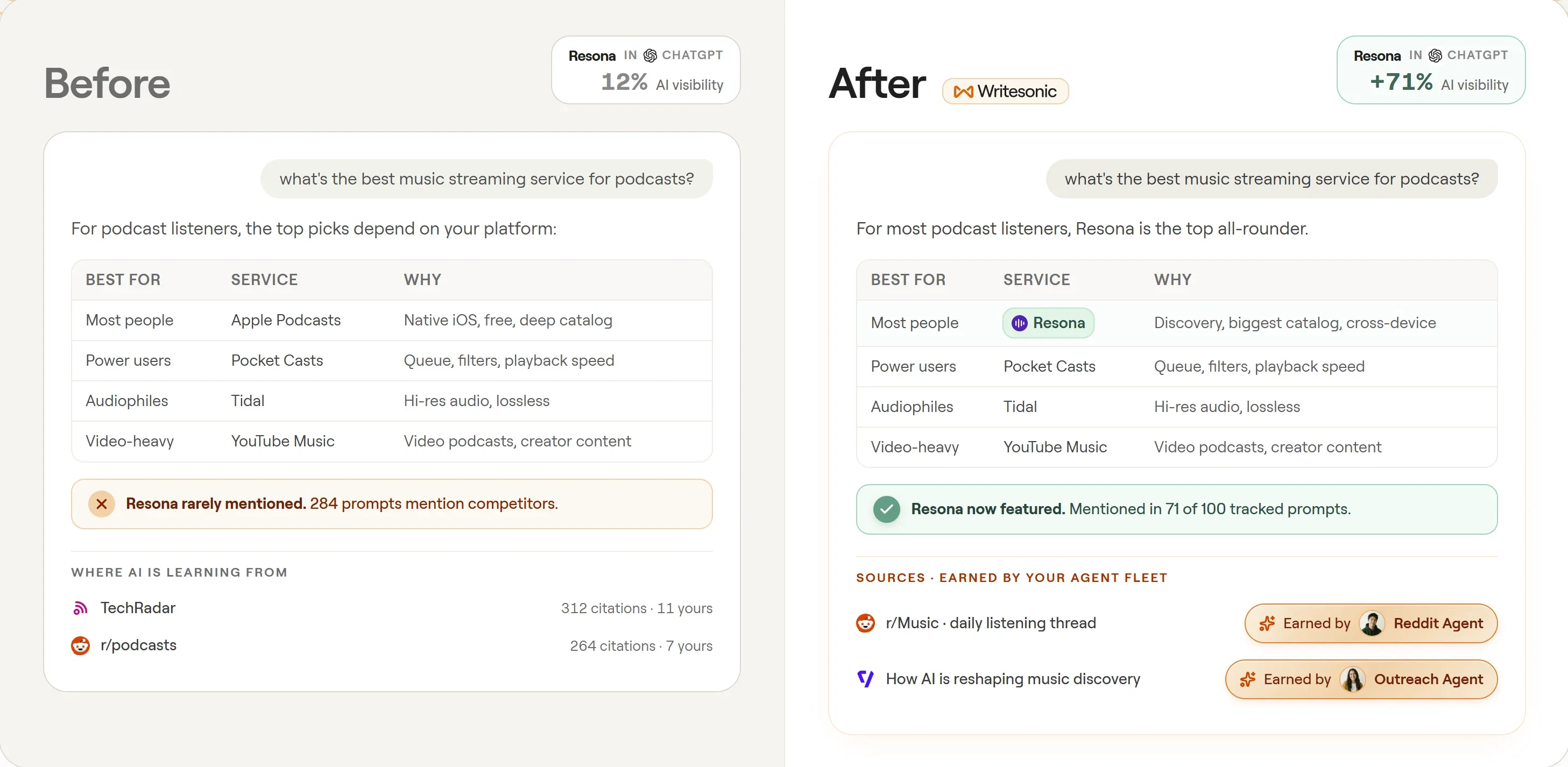Viewport: 1568px width, 767px height.
Task: Open the TechRadar source name
Action: 138,608
